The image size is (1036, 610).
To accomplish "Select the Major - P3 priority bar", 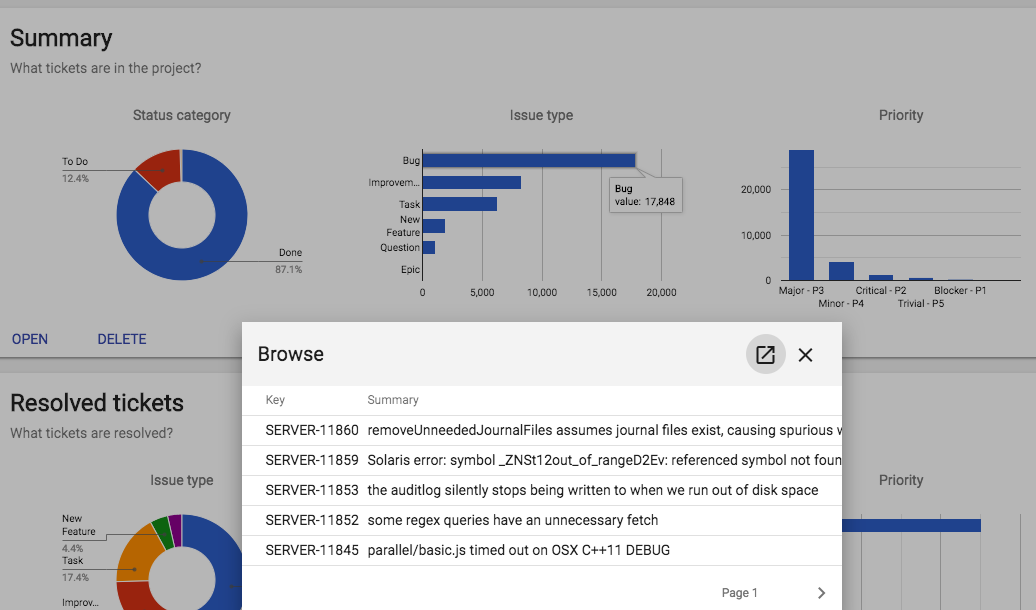I will pos(801,215).
